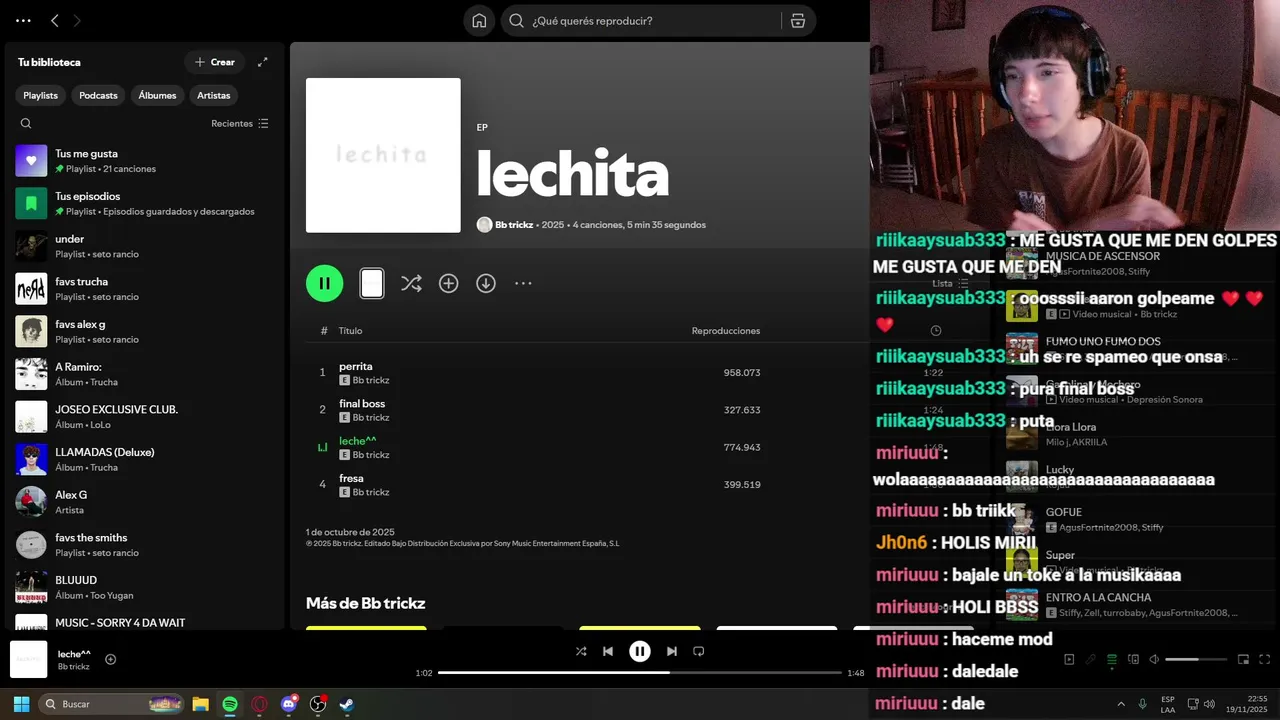Screen dimensions: 1280x720
Task: Go forward using the right arrow
Action: 77,20
